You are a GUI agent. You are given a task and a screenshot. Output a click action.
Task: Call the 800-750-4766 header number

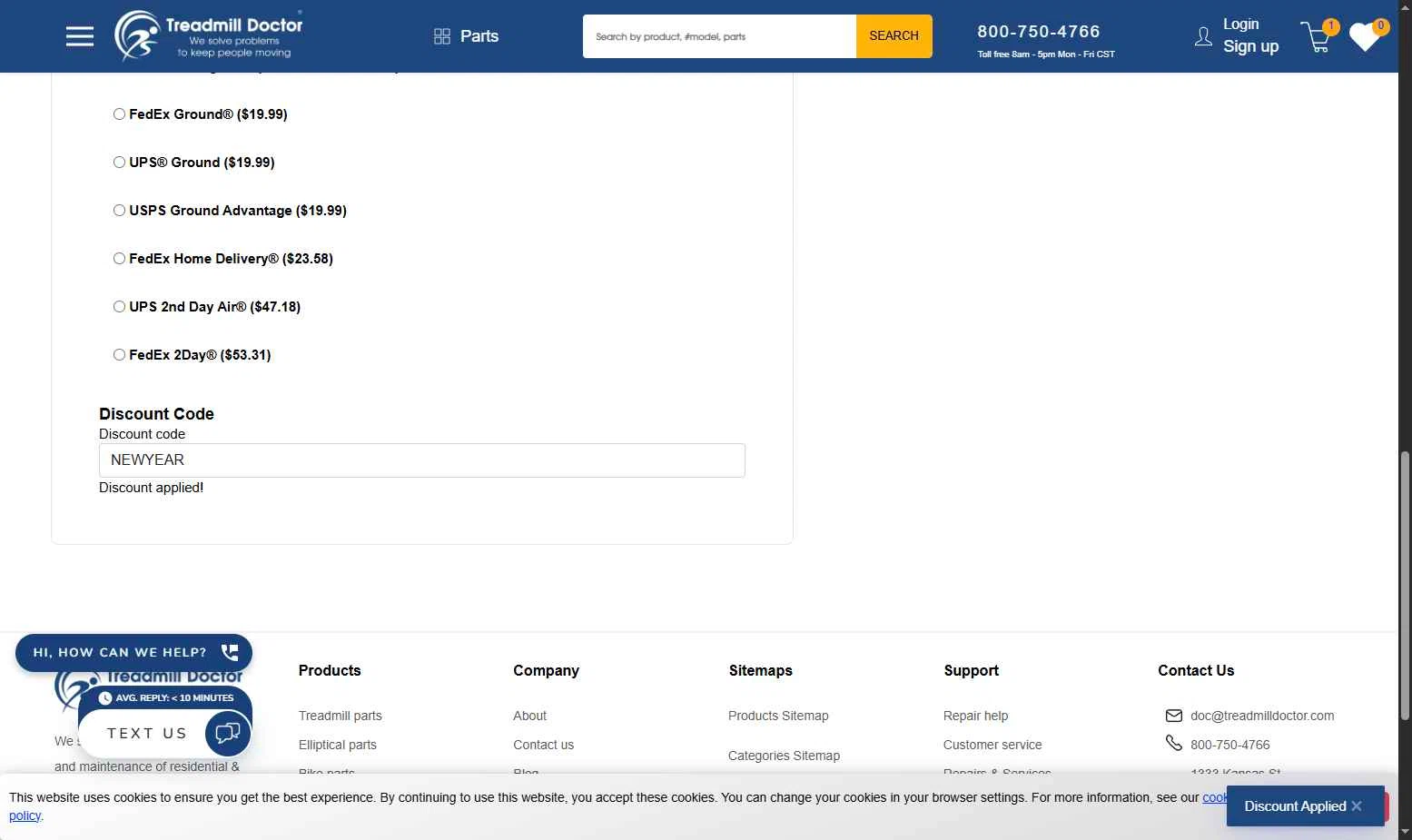pos(1039,32)
